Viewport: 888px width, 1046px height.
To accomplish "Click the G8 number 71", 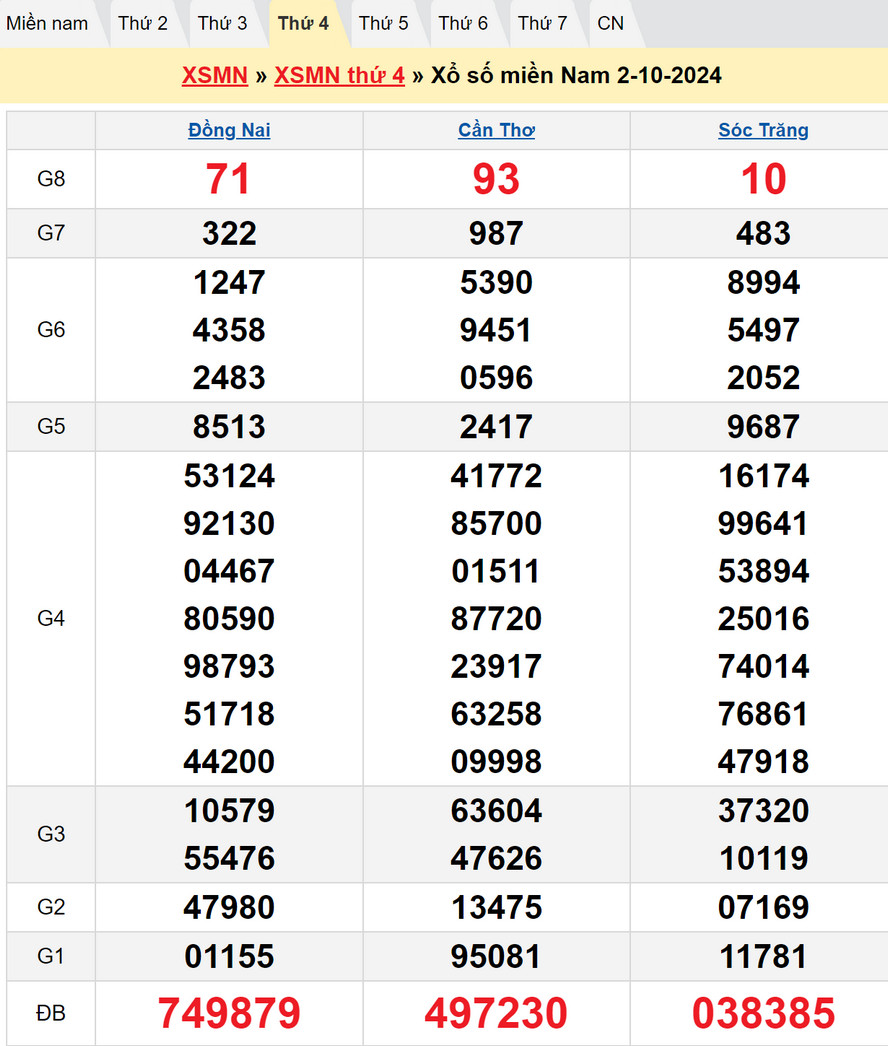I will click(229, 179).
